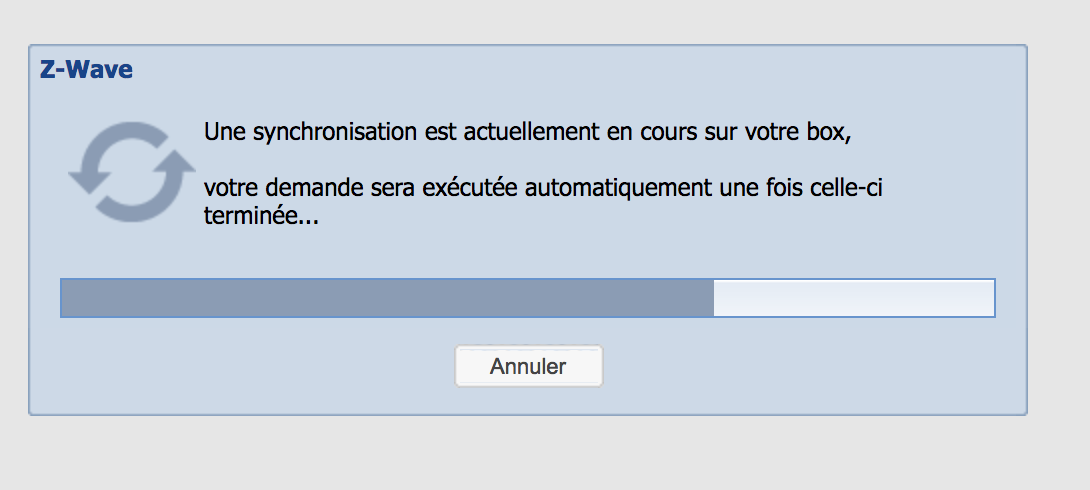1090x490 pixels.
Task: Click the left end of the progress bar
Action: point(66,298)
